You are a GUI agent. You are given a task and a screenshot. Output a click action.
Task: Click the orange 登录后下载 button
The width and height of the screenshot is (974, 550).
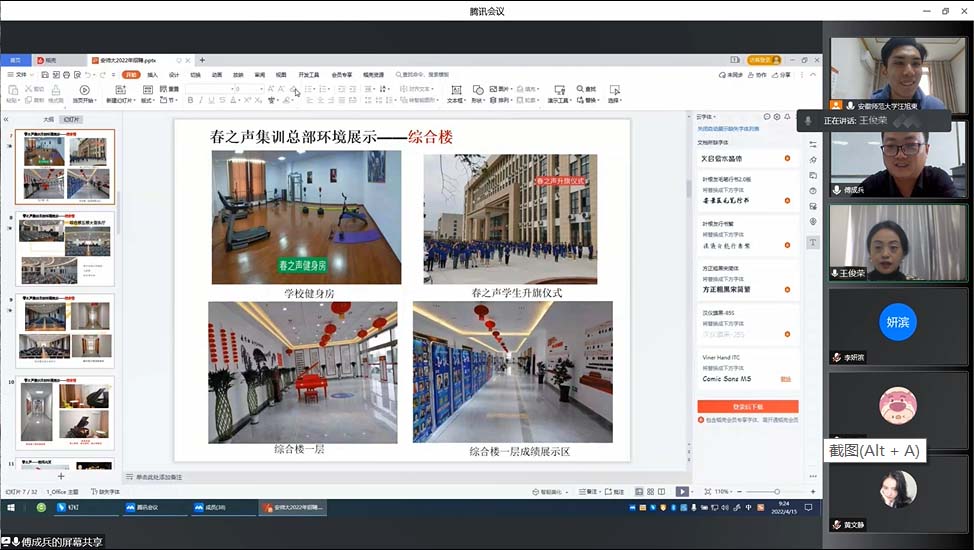pyautogui.click(x=747, y=407)
